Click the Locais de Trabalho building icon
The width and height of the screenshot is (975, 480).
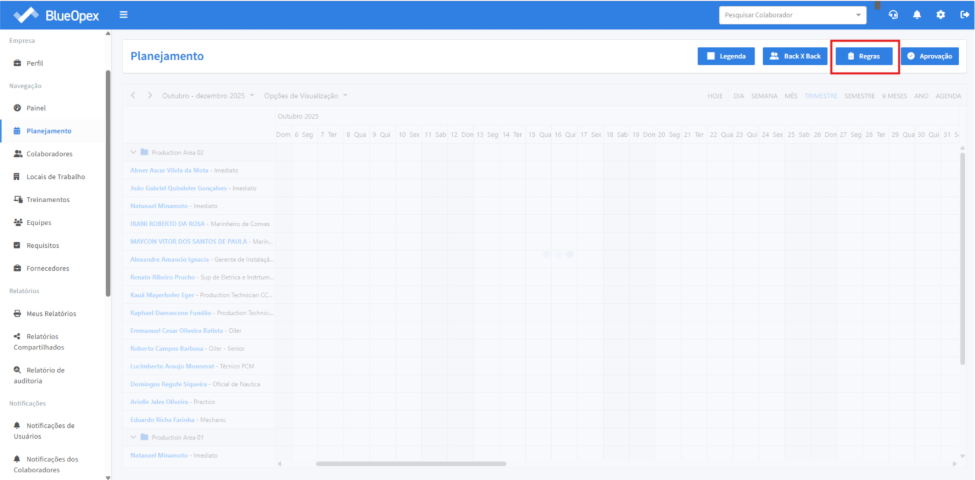(17, 177)
